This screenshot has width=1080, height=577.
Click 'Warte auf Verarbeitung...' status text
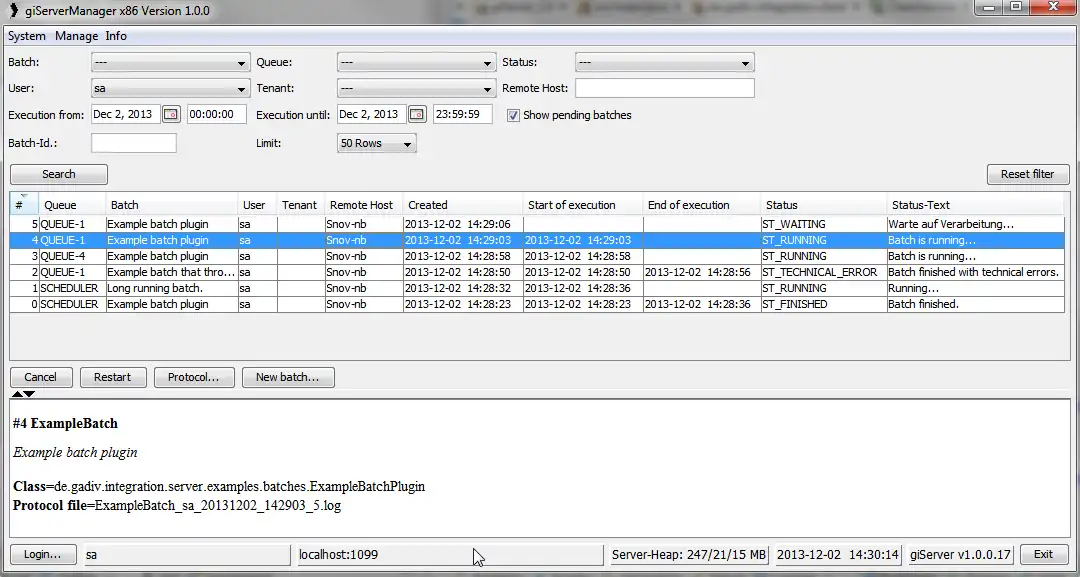tap(951, 224)
